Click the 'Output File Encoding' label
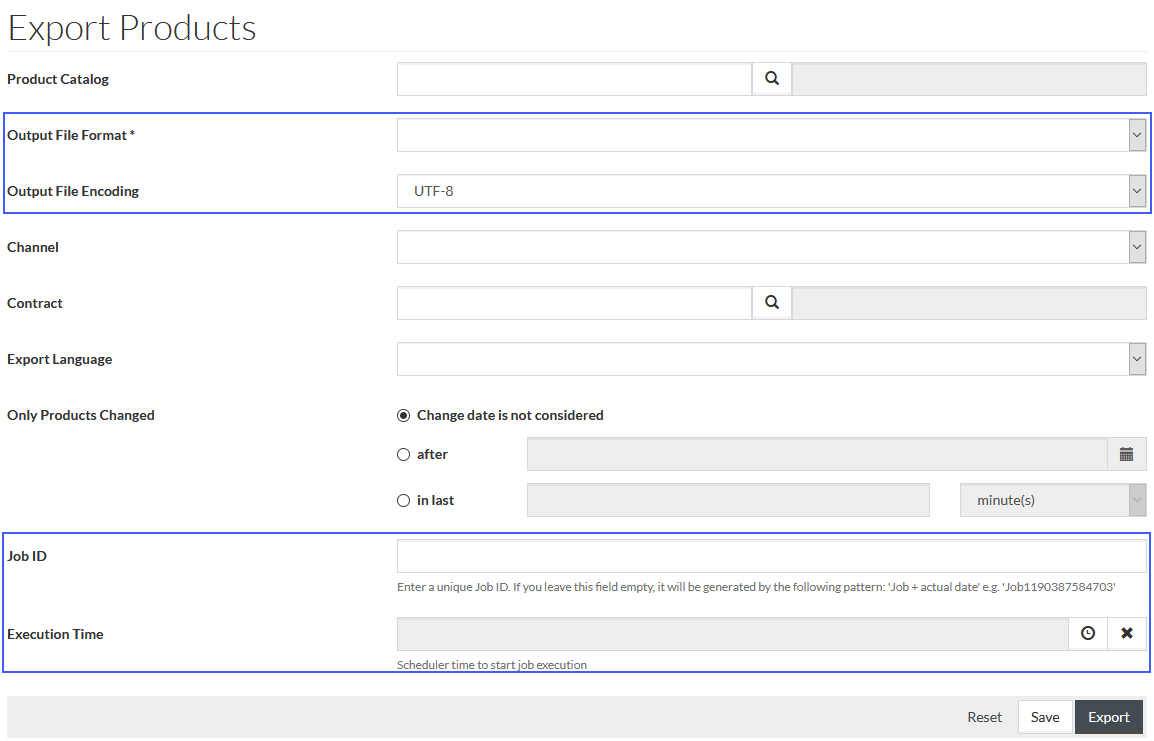The width and height of the screenshot is (1154, 741). coord(73,191)
